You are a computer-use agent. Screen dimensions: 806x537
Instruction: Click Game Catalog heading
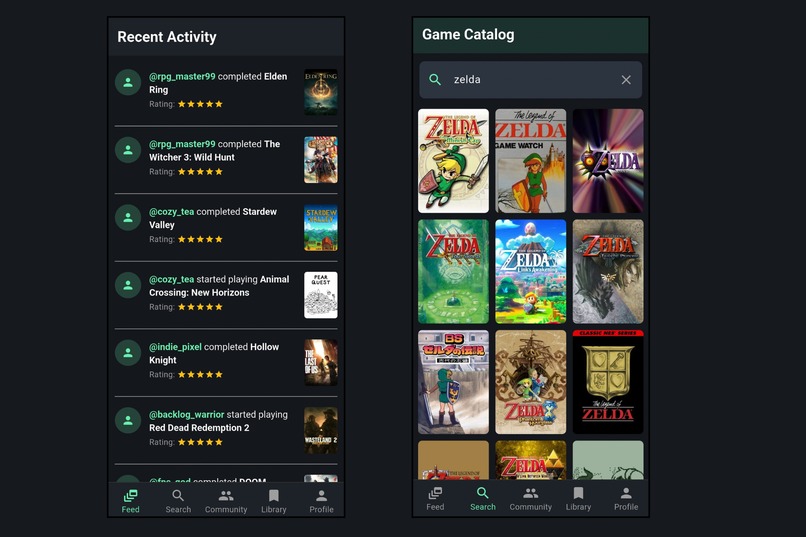click(x=468, y=34)
